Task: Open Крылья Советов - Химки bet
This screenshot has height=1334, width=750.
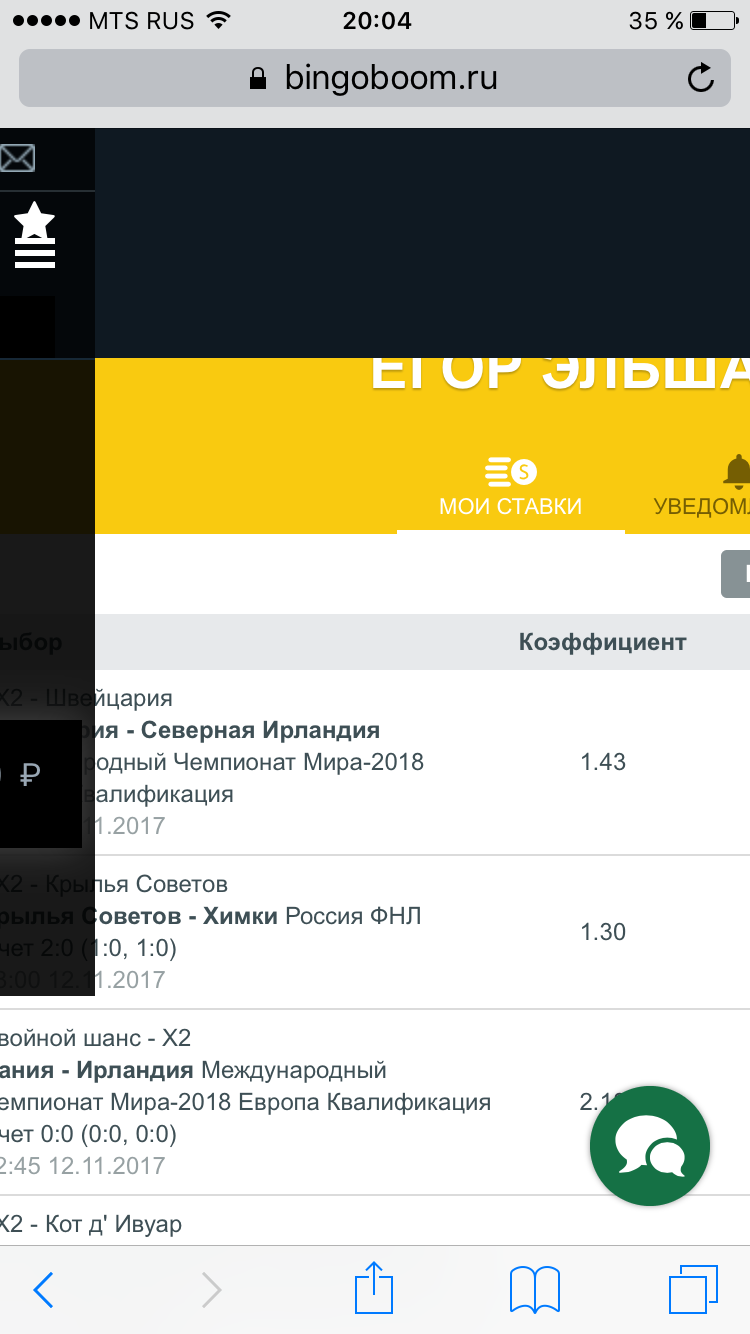Action: pos(375,932)
